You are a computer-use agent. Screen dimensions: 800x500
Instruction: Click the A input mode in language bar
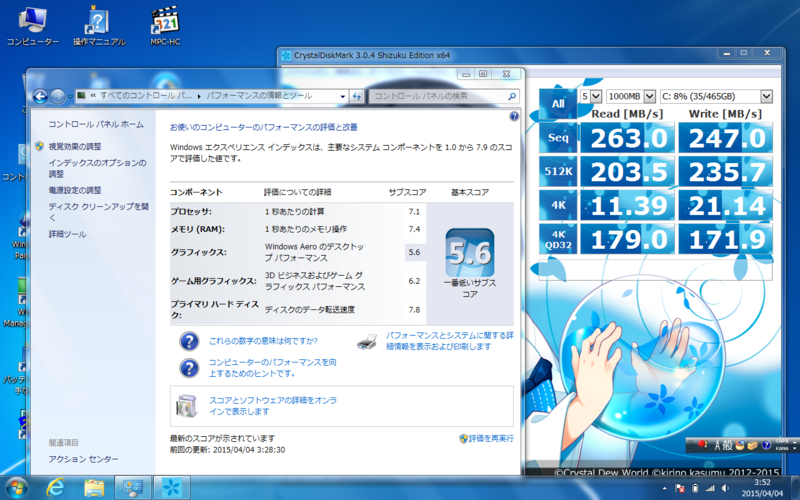click(716, 445)
